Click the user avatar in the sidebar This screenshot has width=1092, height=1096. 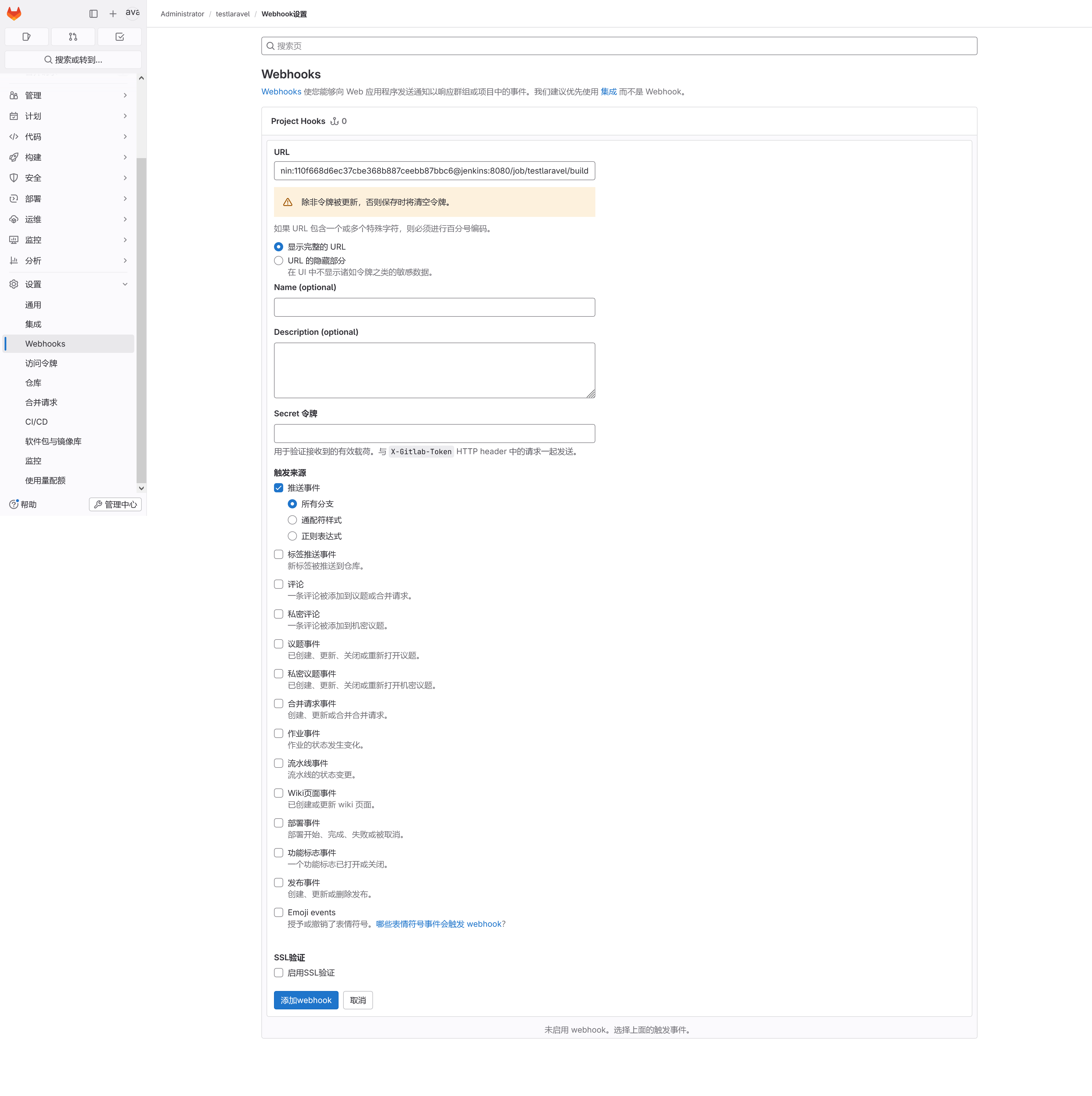pyautogui.click(x=133, y=12)
